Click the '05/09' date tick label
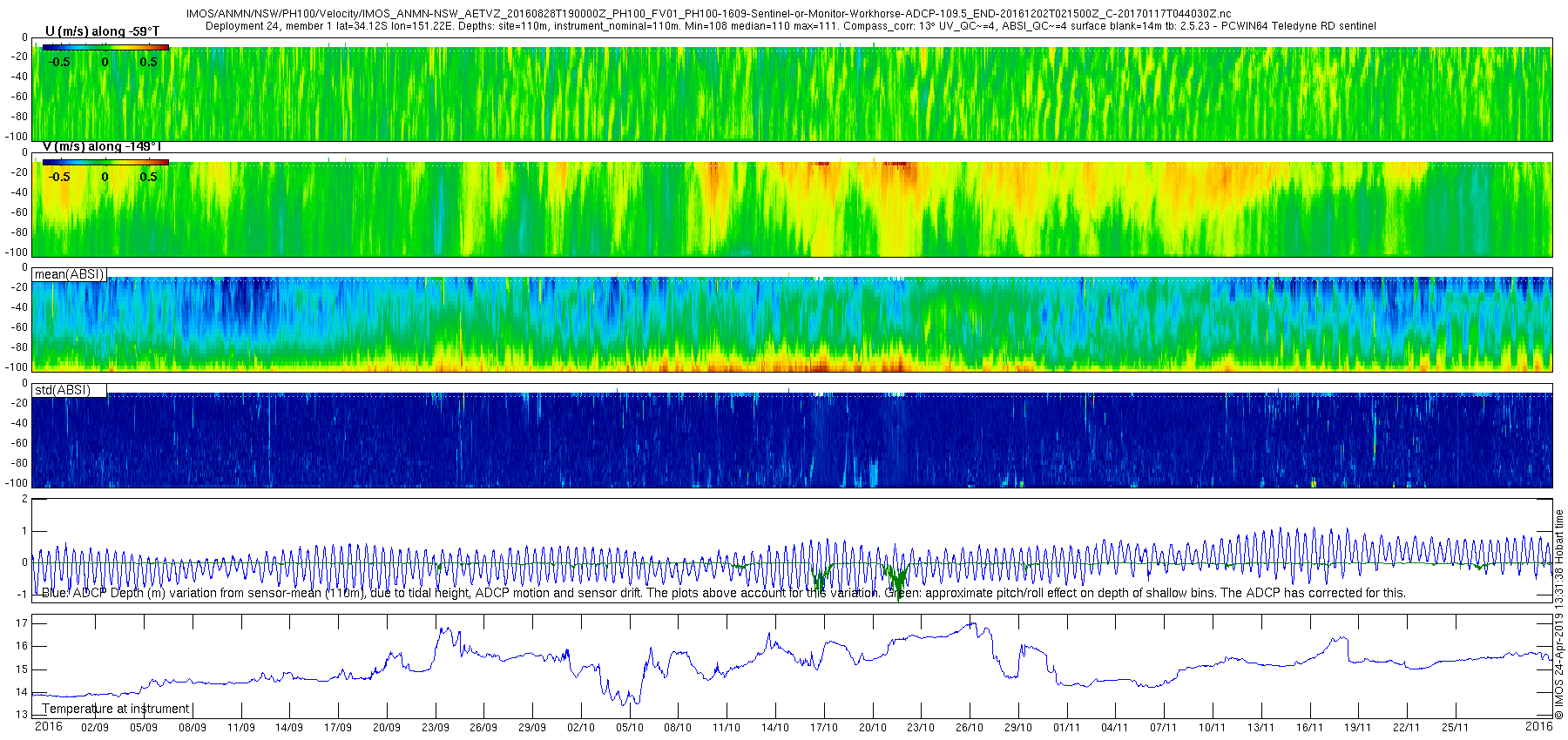This screenshot has width=1568, height=740. pos(144,728)
